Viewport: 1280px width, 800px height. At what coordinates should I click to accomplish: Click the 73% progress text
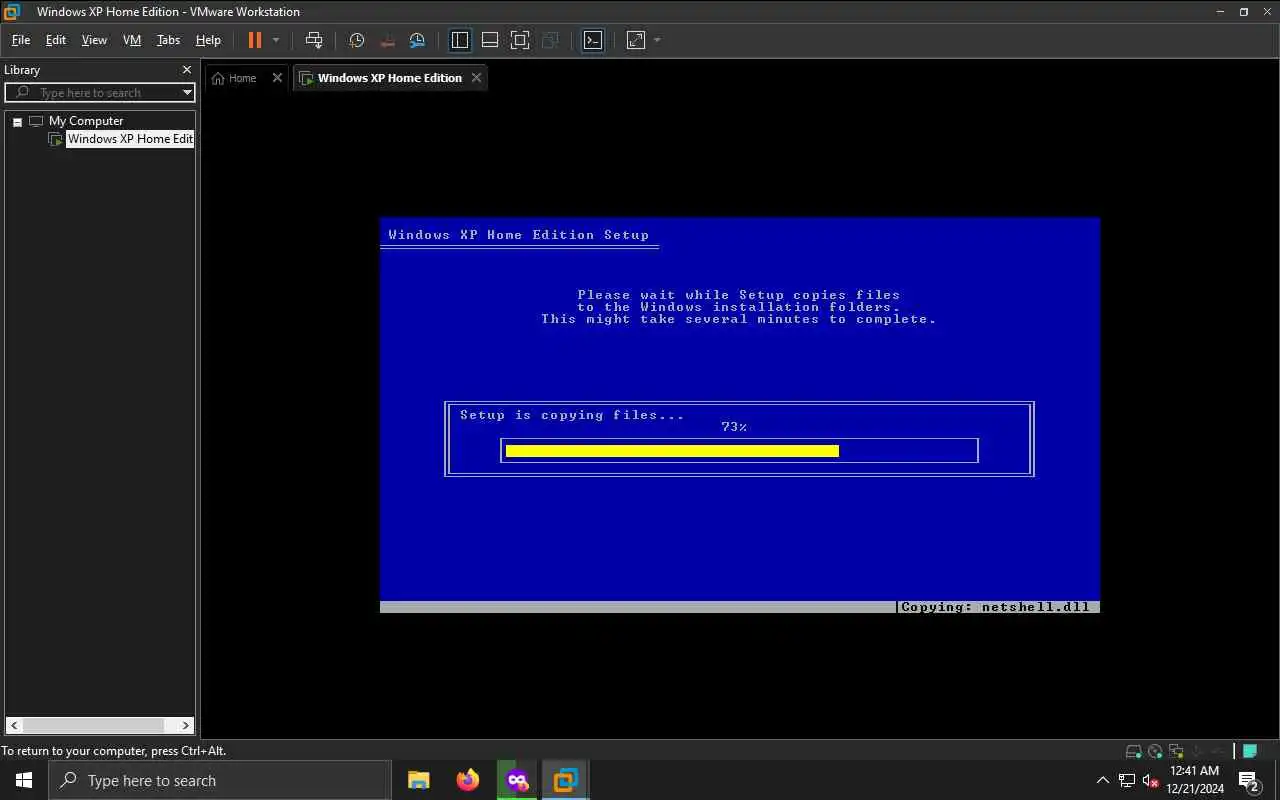click(x=734, y=427)
